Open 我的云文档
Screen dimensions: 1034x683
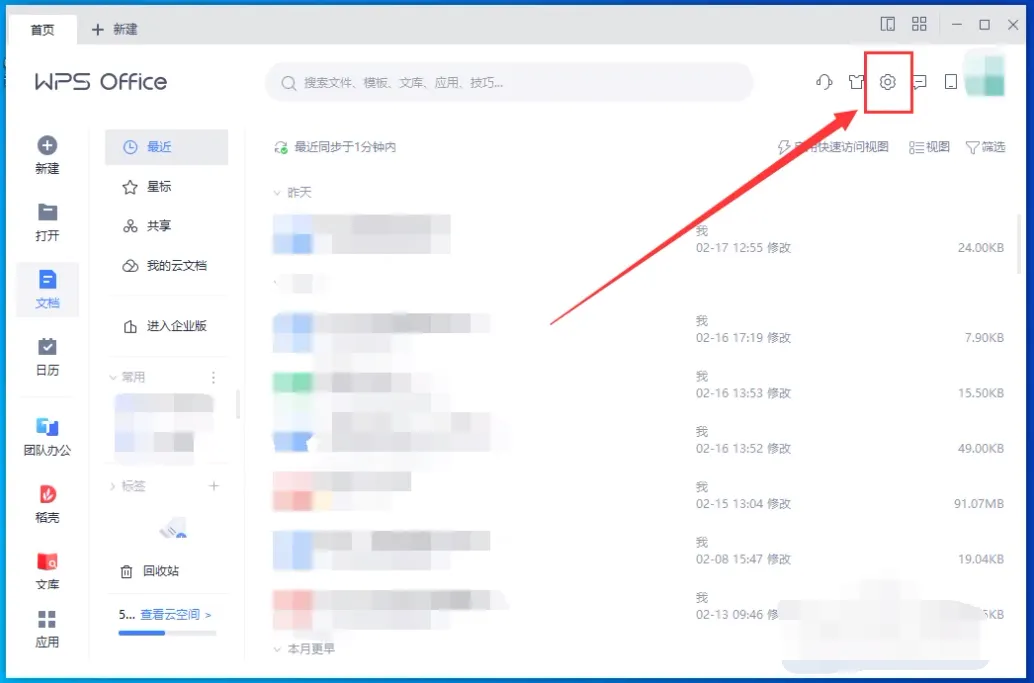pos(166,266)
